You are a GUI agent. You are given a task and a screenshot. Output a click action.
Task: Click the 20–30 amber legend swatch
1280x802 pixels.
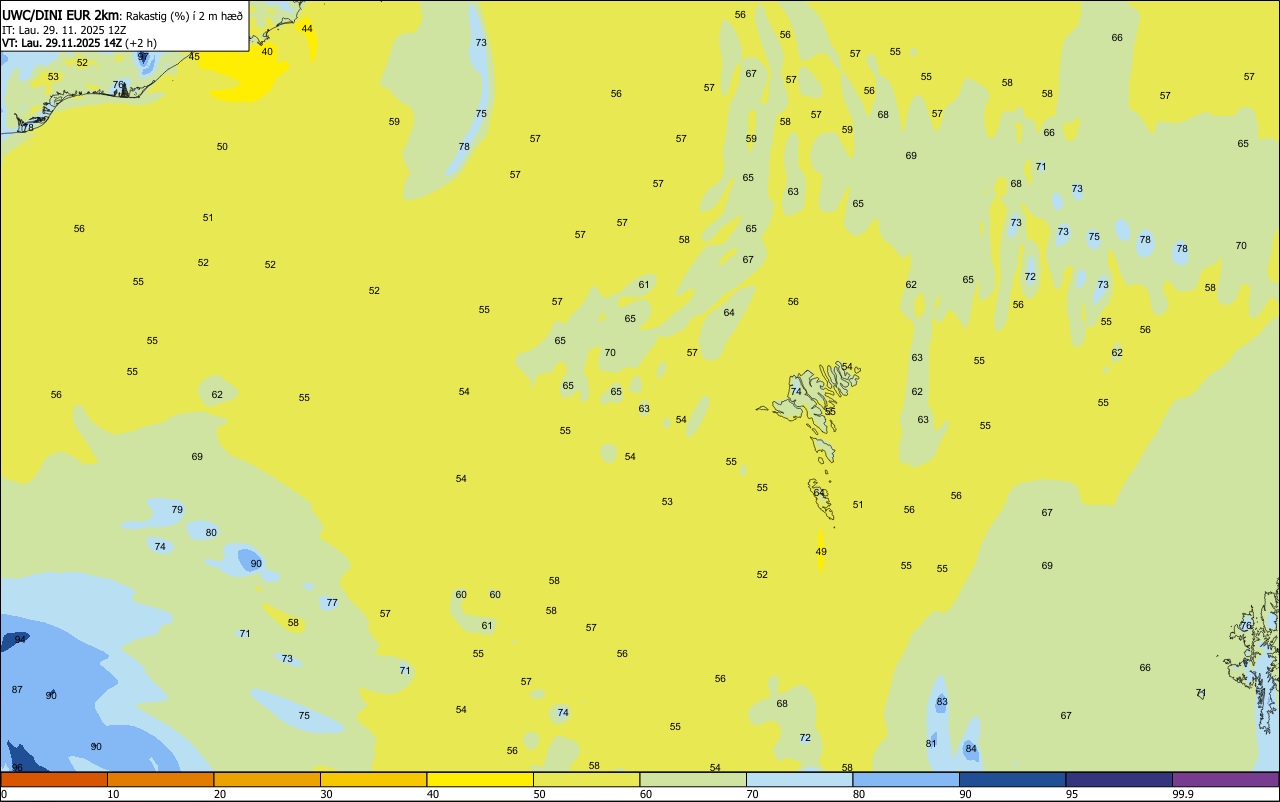[267, 779]
